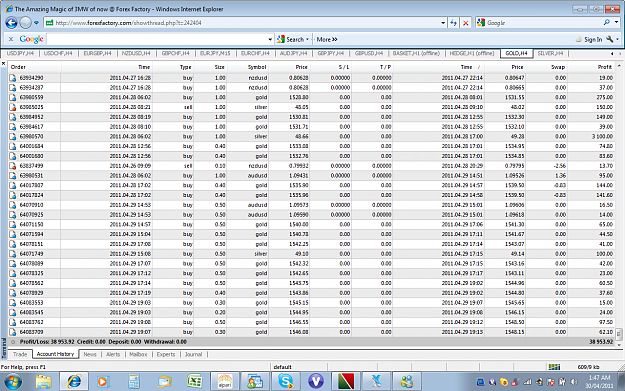Click the volume speaker tray icon
This screenshot has width=625, height=391.
click(574, 382)
